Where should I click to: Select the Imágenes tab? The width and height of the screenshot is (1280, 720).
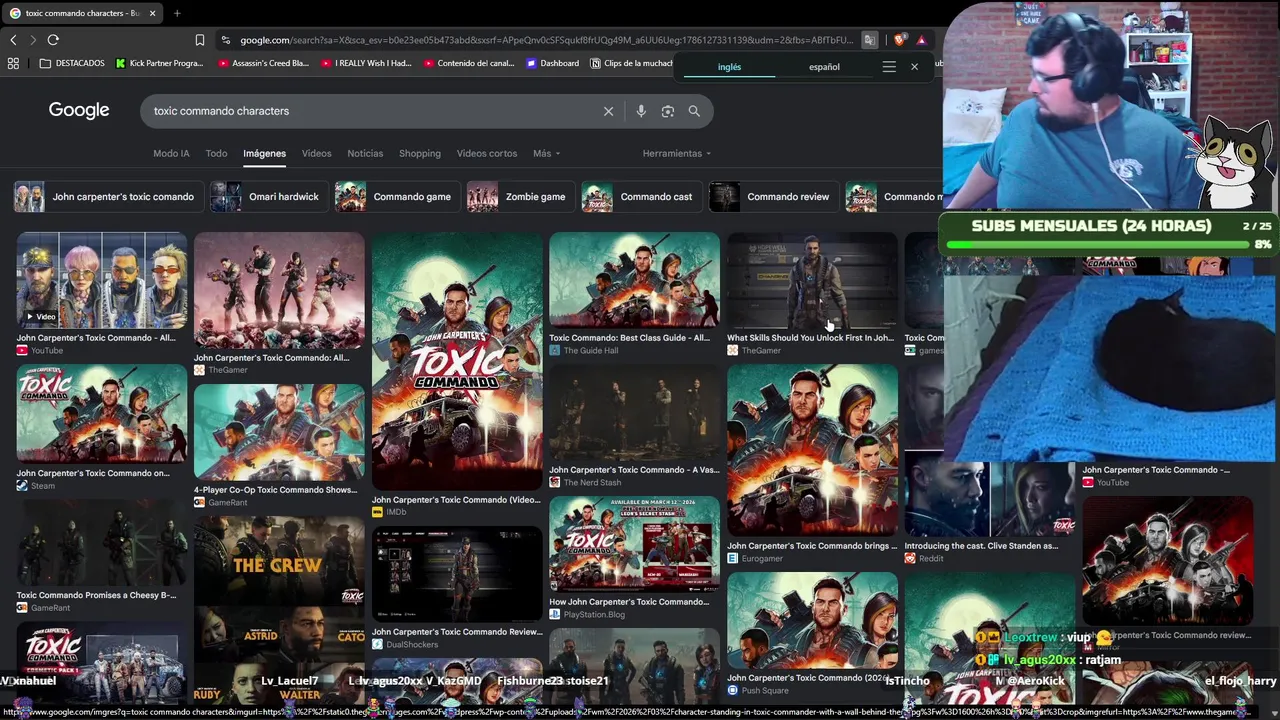[264, 153]
